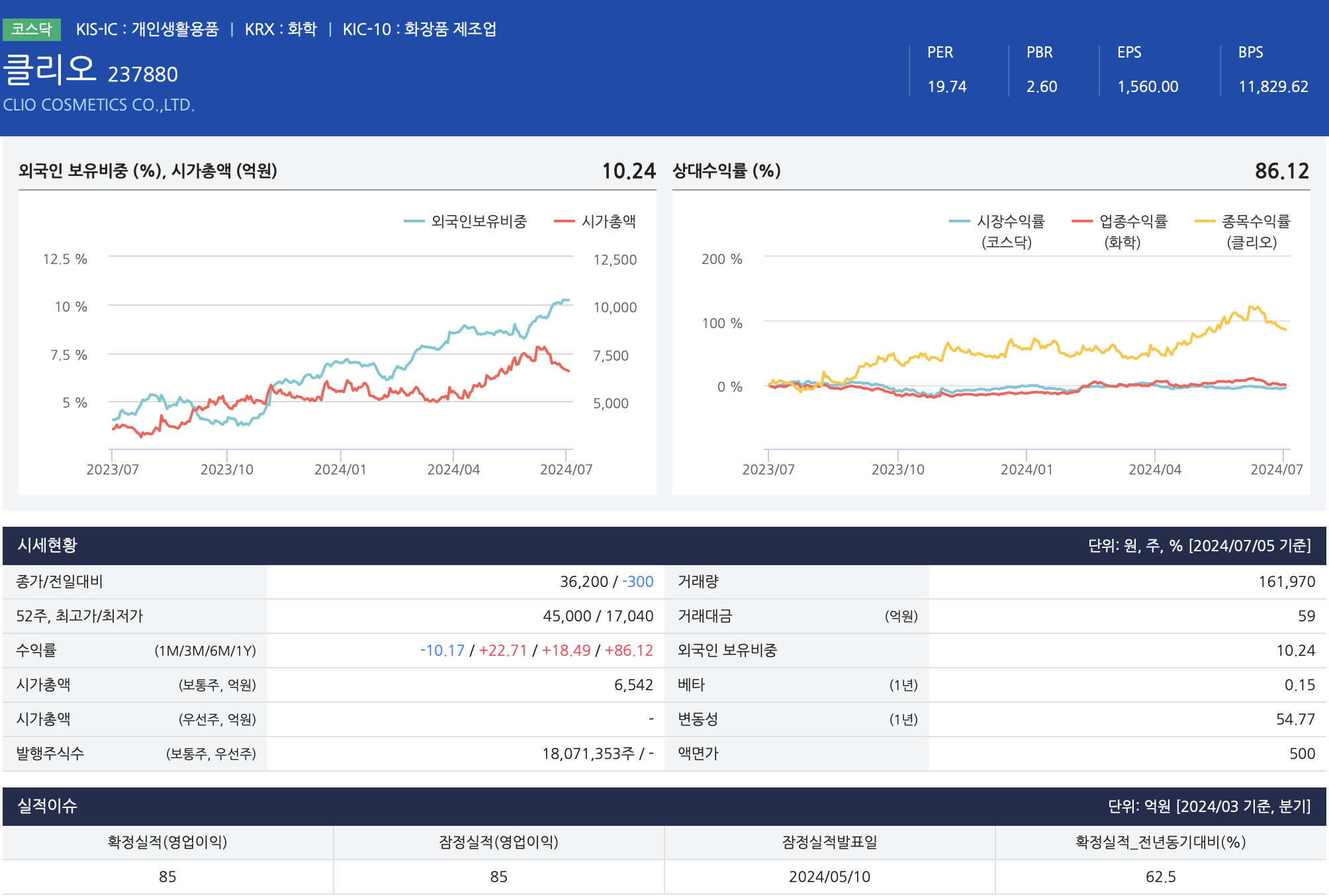Toggle 종목수익률 (클리오) yellow legend marker
The image size is (1329, 896).
1205,222
